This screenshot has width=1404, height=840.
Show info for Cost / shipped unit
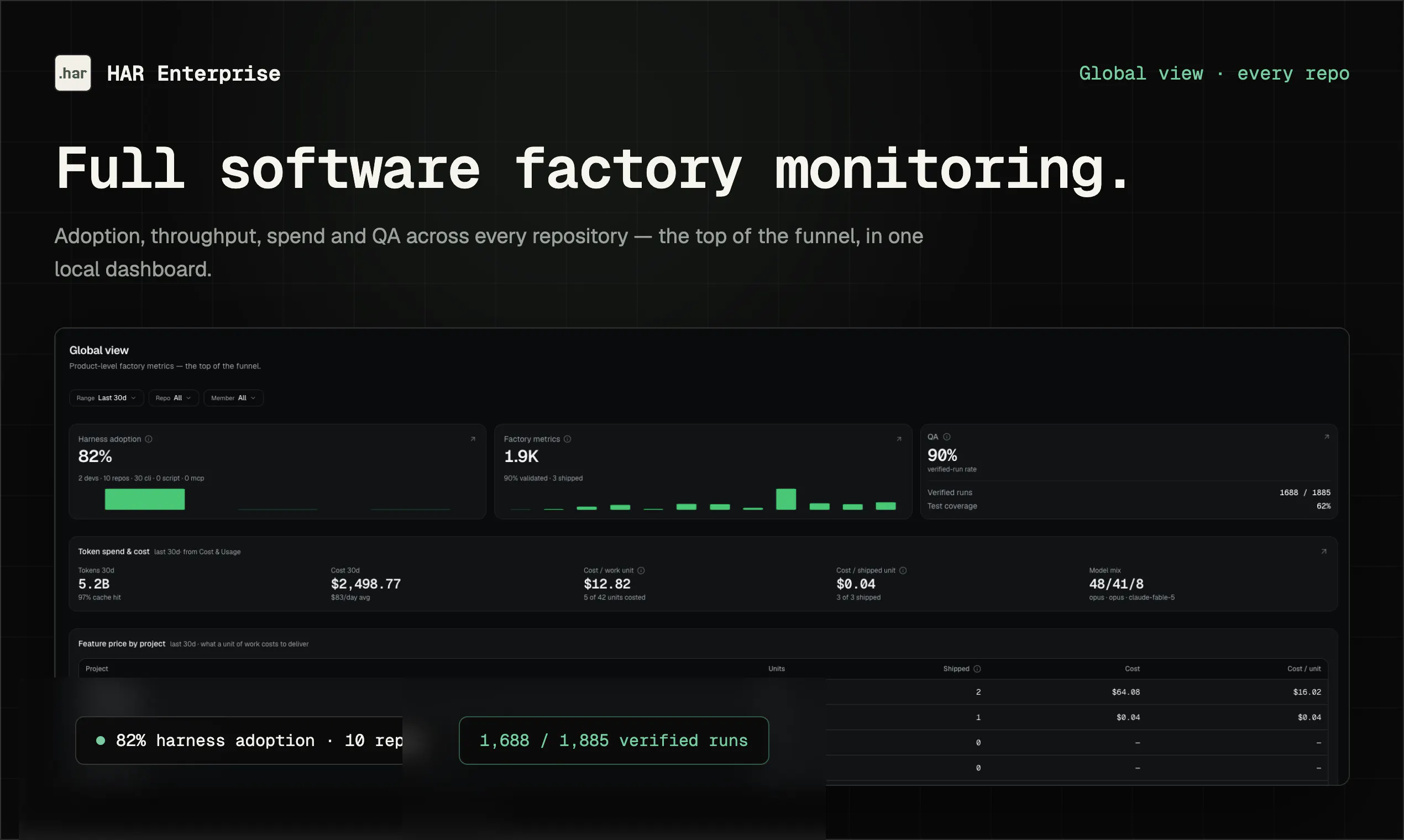(903, 570)
